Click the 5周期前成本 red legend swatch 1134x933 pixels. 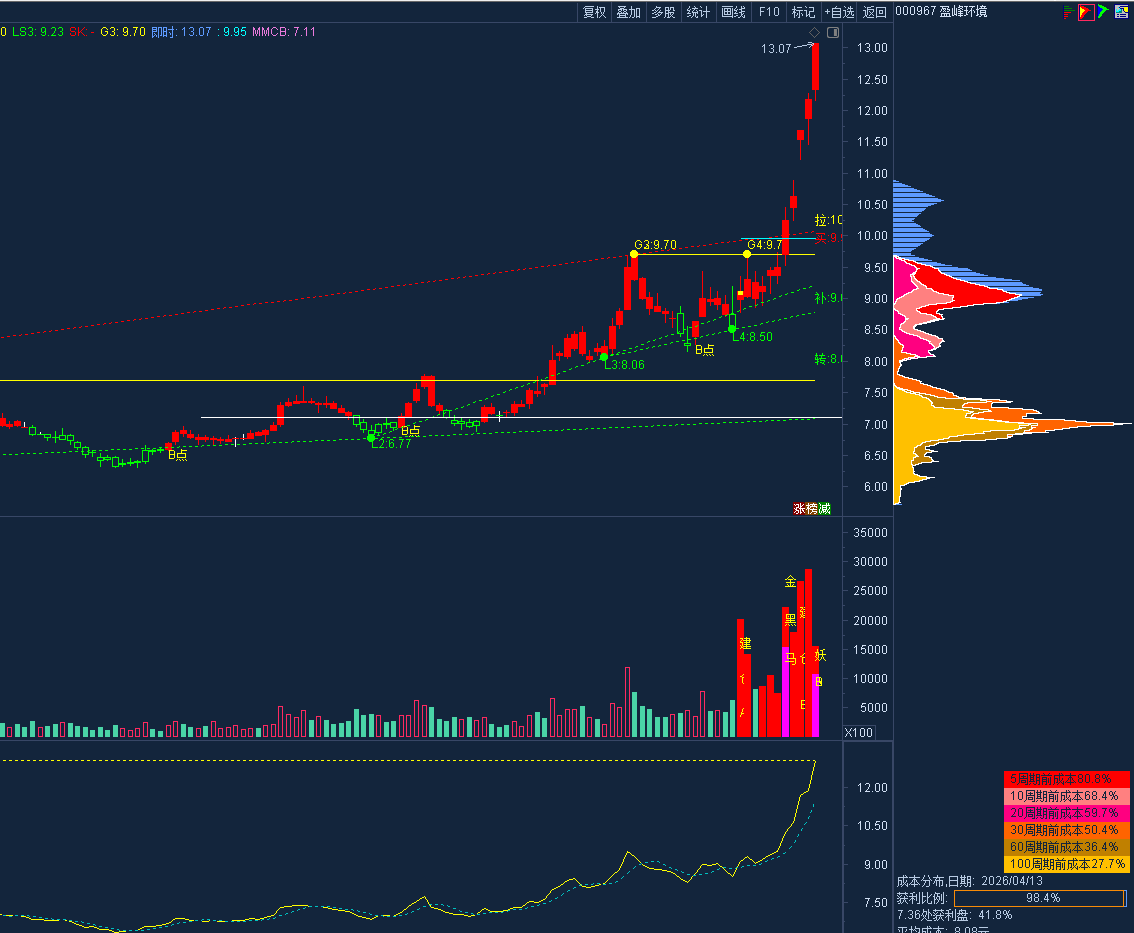[x=1066, y=778]
